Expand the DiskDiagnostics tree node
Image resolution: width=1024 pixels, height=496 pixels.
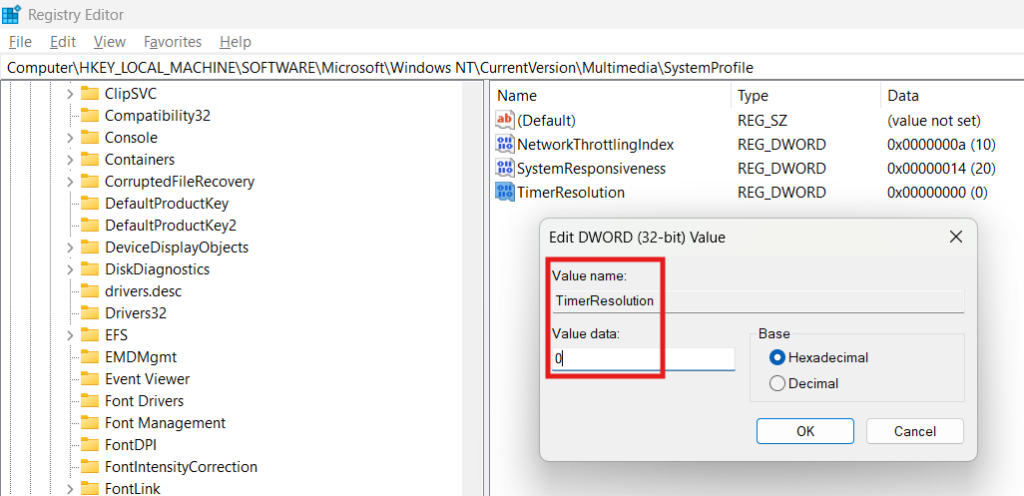(x=70, y=270)
